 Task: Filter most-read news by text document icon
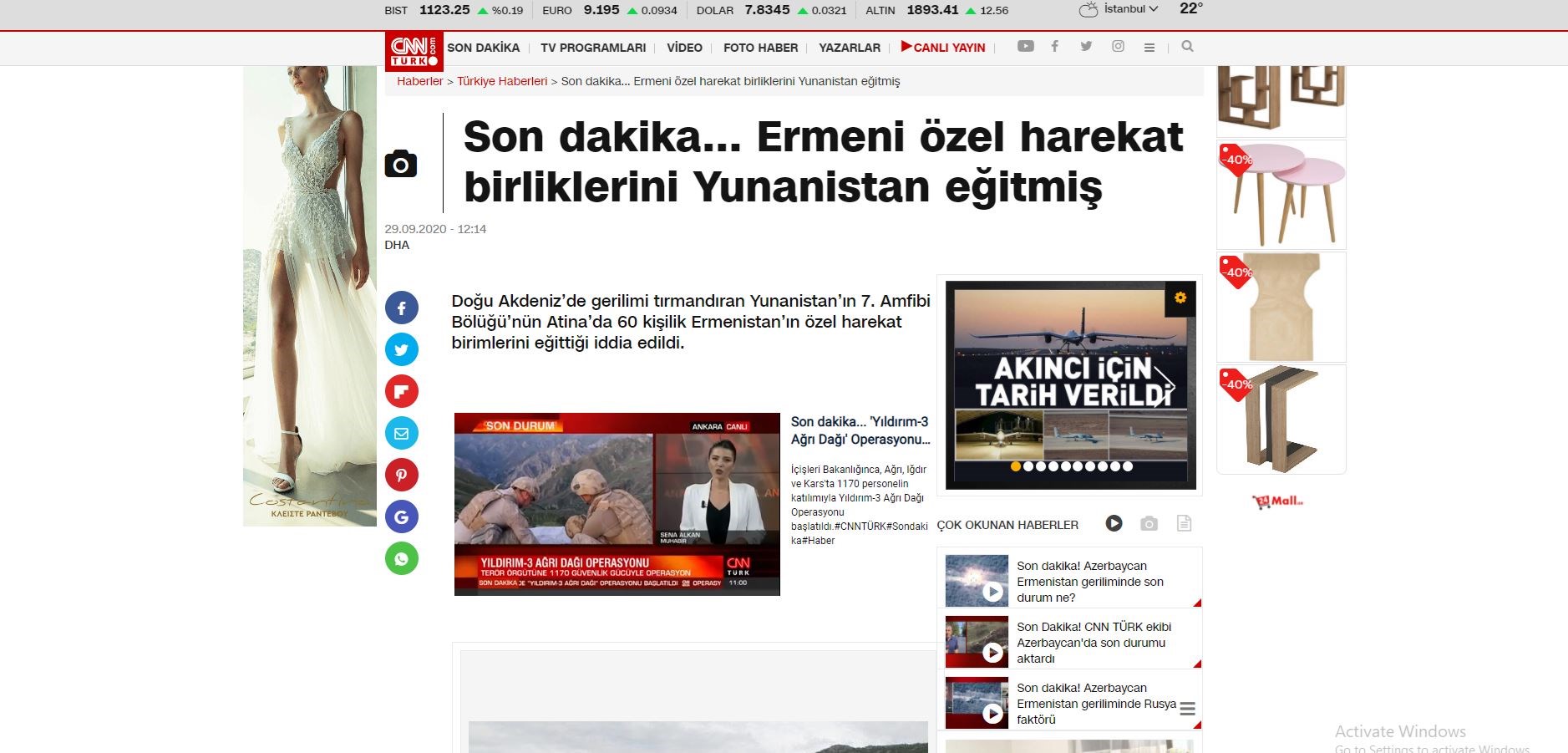click(1184, 524)
